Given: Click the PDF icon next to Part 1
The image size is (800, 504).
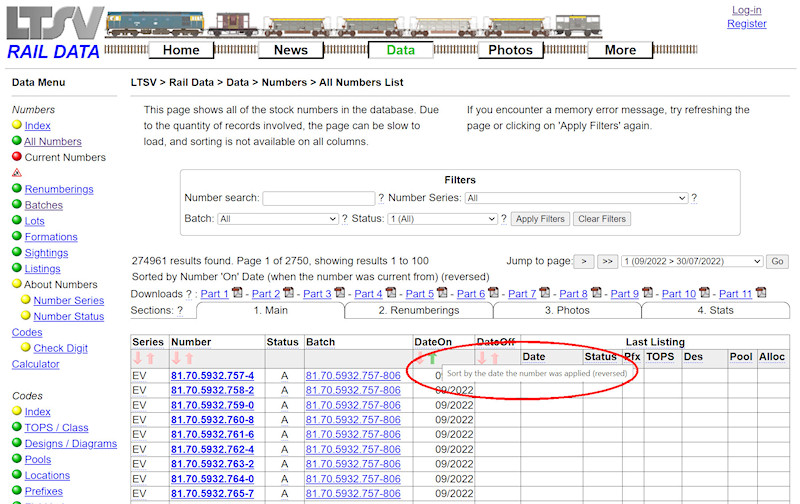Looking at the screenshot, I should (237, 294).
